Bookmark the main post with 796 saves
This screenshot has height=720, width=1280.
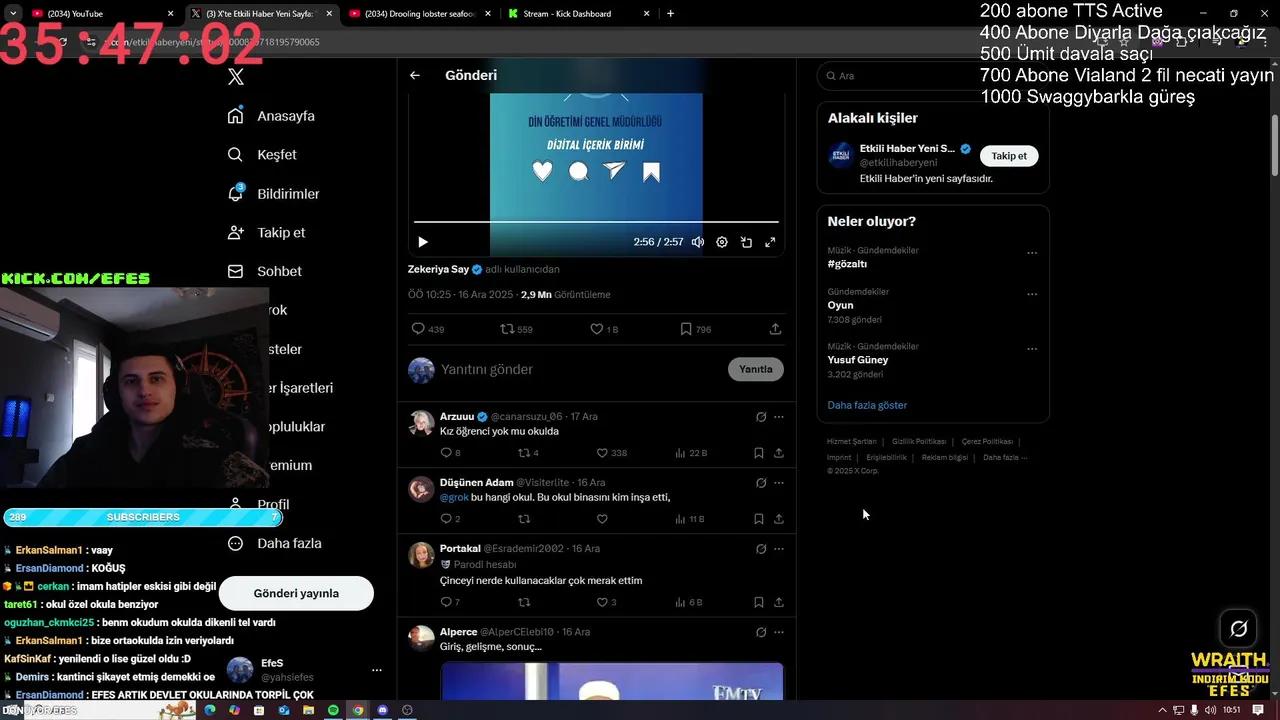(686, 329)
